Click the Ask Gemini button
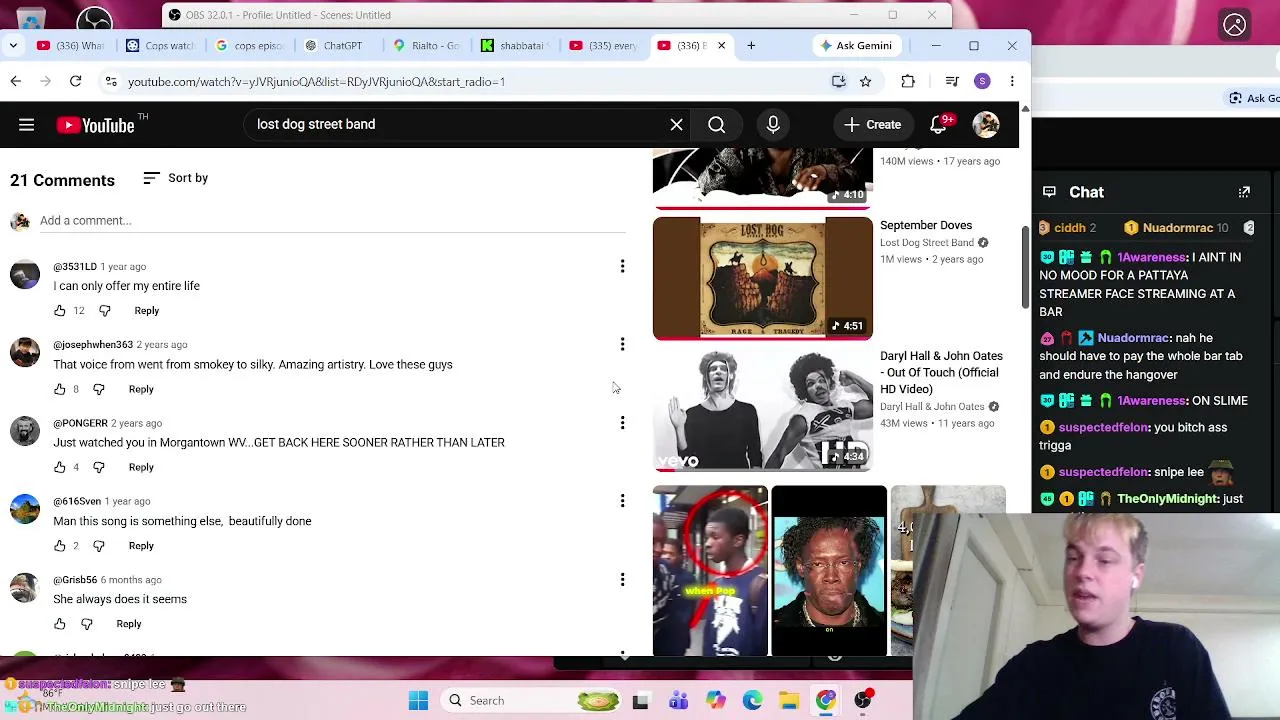 click(857, 46)
